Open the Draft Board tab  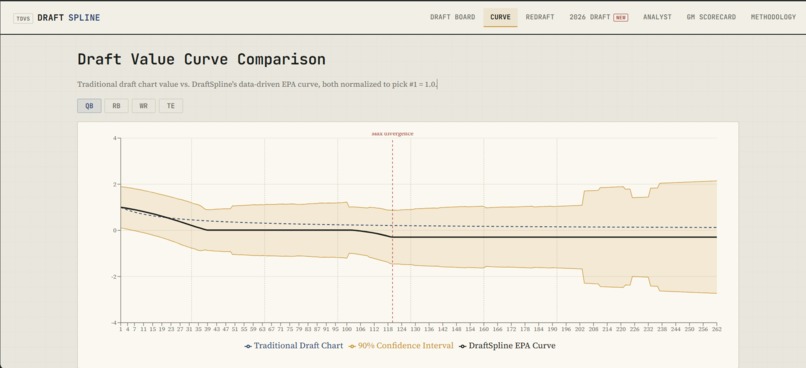pos(452,17)
